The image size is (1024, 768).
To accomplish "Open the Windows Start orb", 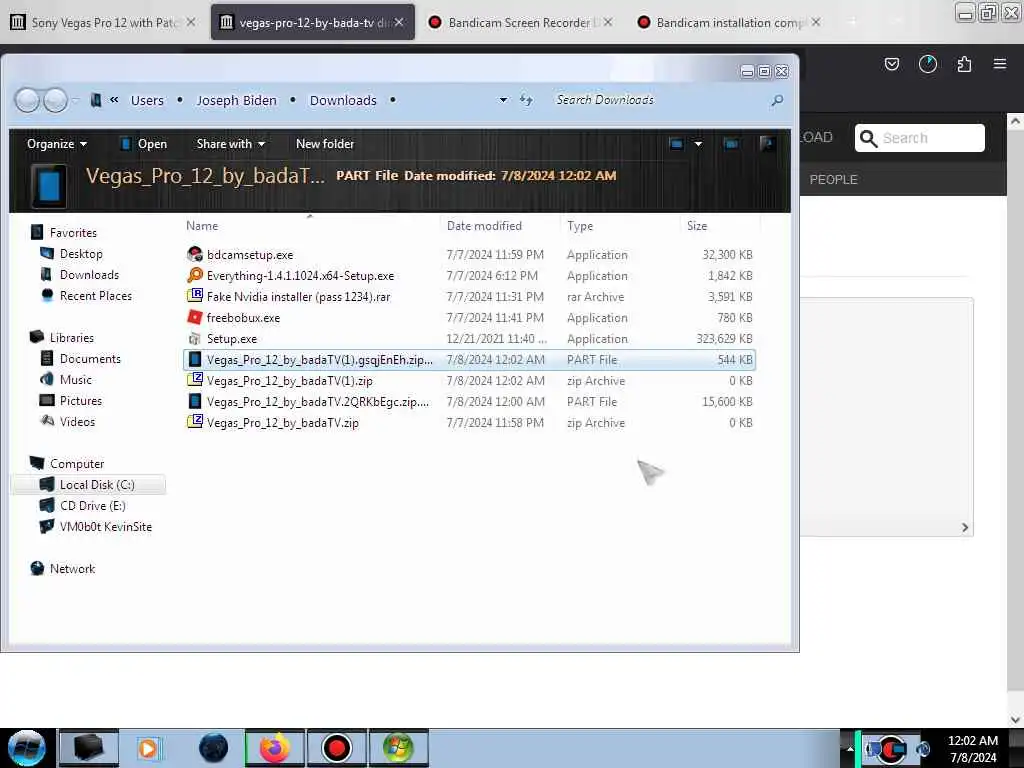I will coord(27,748).
